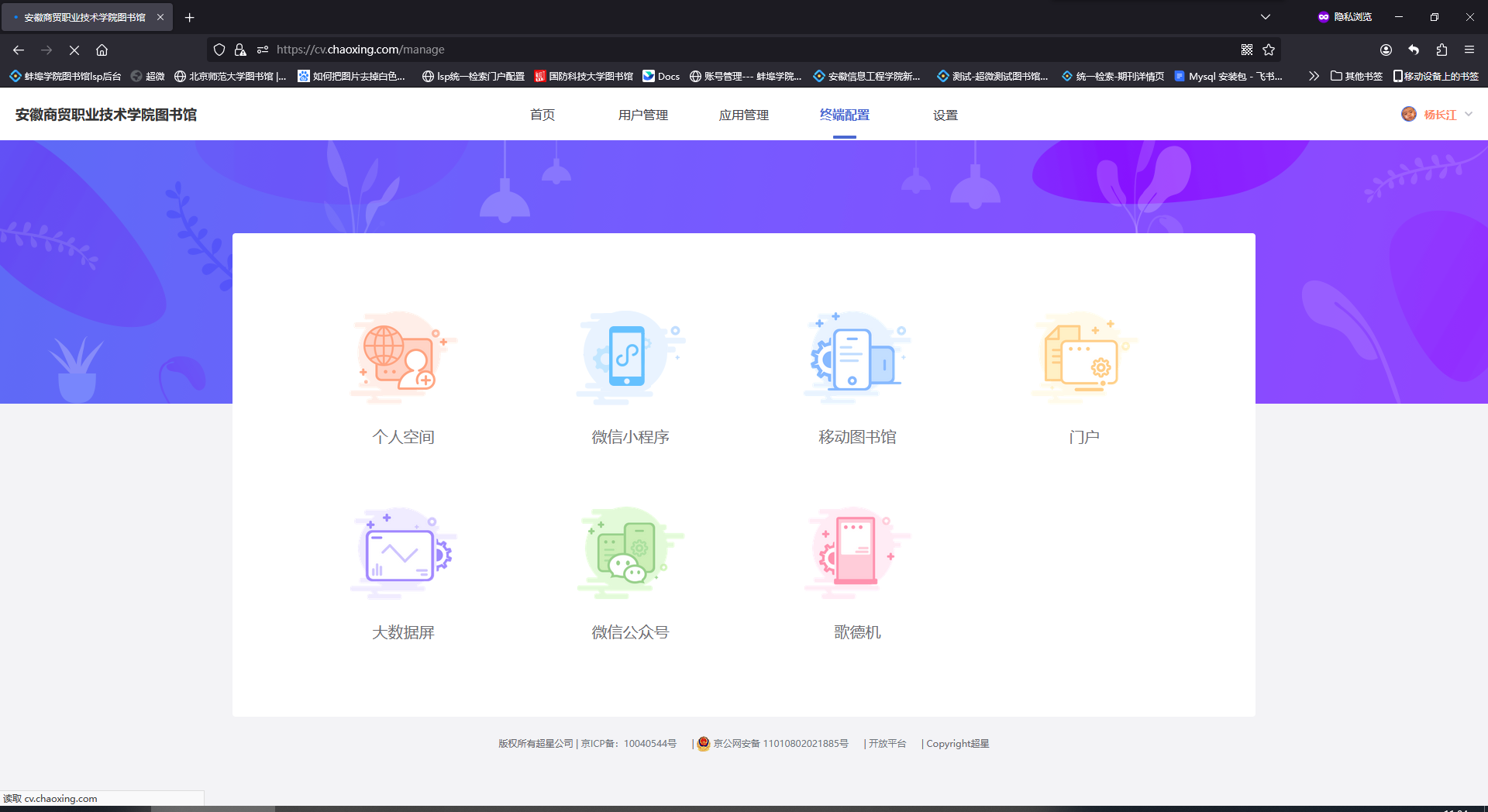This screenshot has width=1488, height=812.
Task: Select the 终端配置 nav tab
Action: (845, 115)
